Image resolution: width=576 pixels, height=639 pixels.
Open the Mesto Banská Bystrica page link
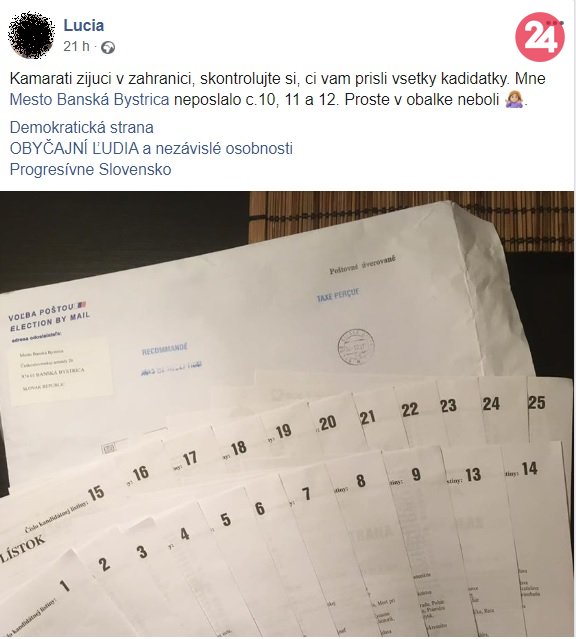click(89, 99)
